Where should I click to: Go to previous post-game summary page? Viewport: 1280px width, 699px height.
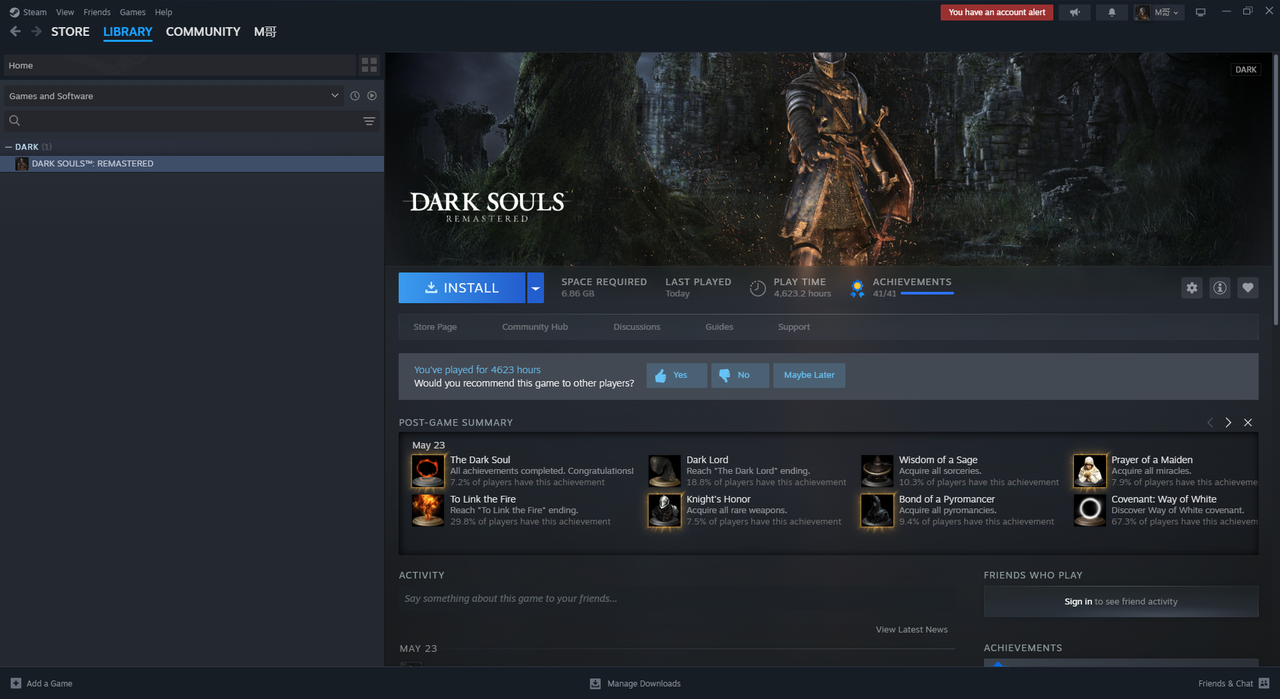tap(1210, 423)
